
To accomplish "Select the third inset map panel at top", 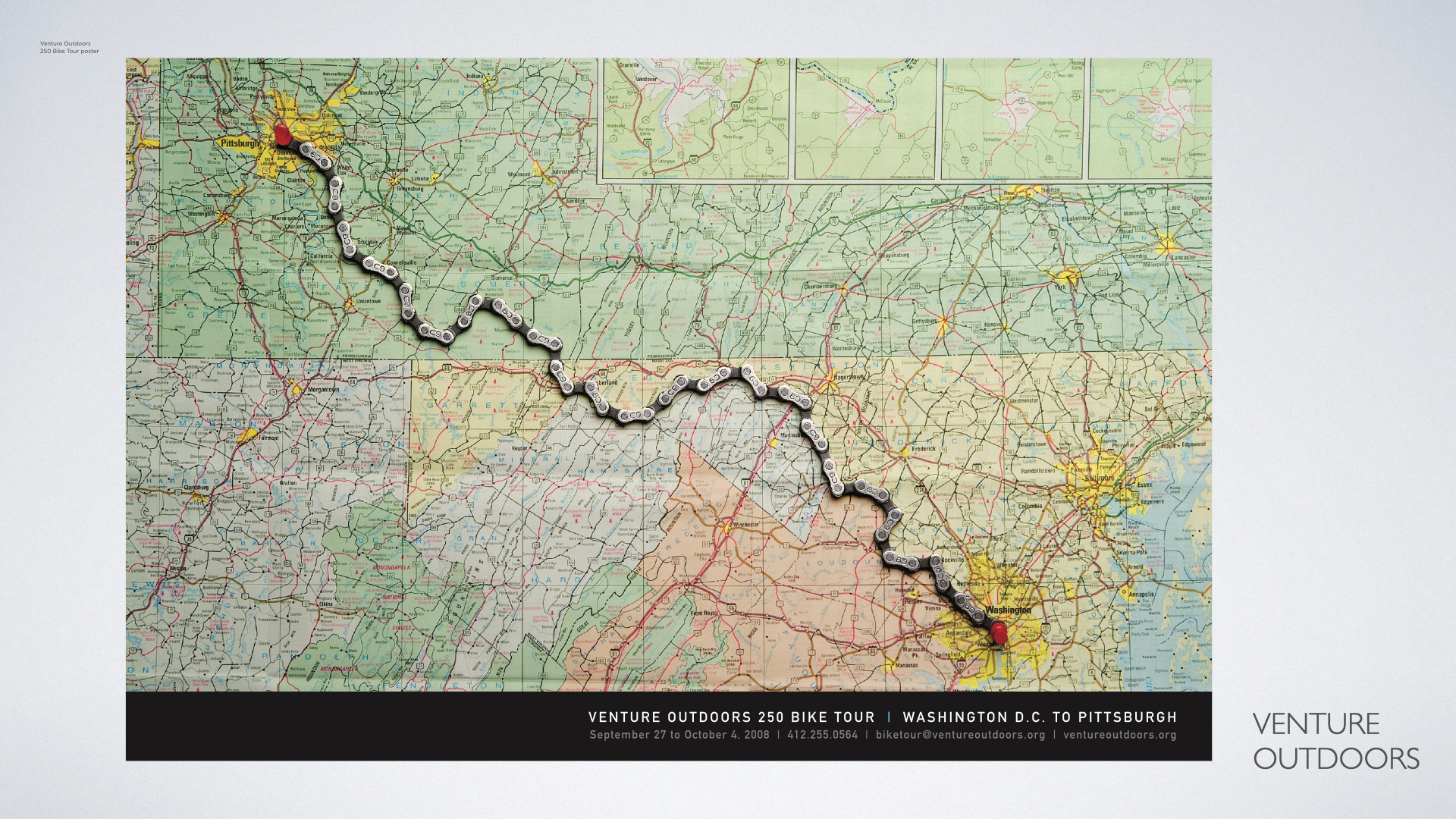I will (x=1012, y=118).
